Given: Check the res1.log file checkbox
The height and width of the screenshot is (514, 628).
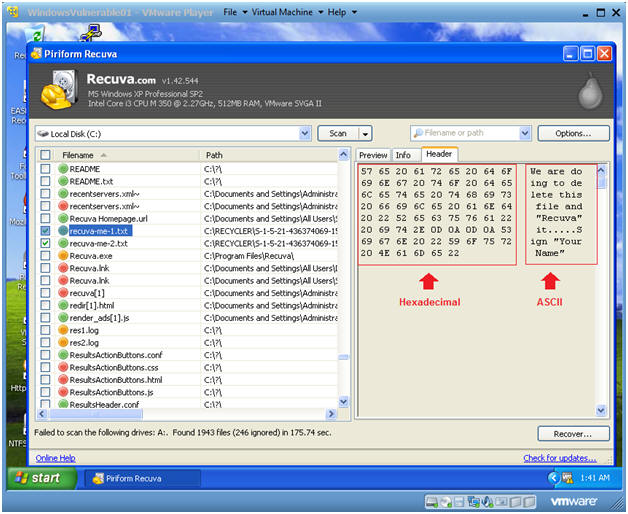Looking at the screenshot, I should pyautogui.click(x=45, y=330).
